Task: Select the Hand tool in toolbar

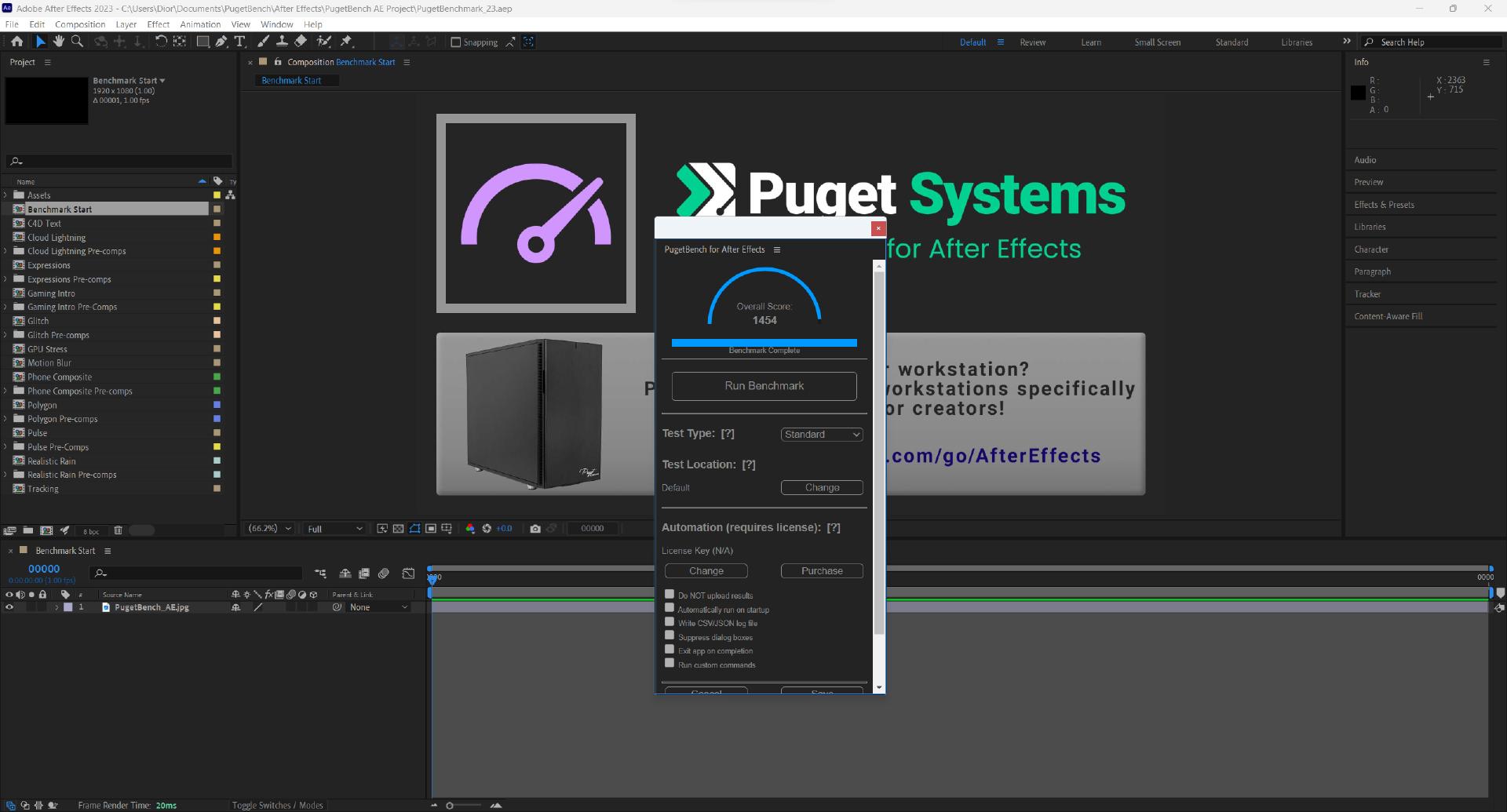Action: (x=59, y=42)
